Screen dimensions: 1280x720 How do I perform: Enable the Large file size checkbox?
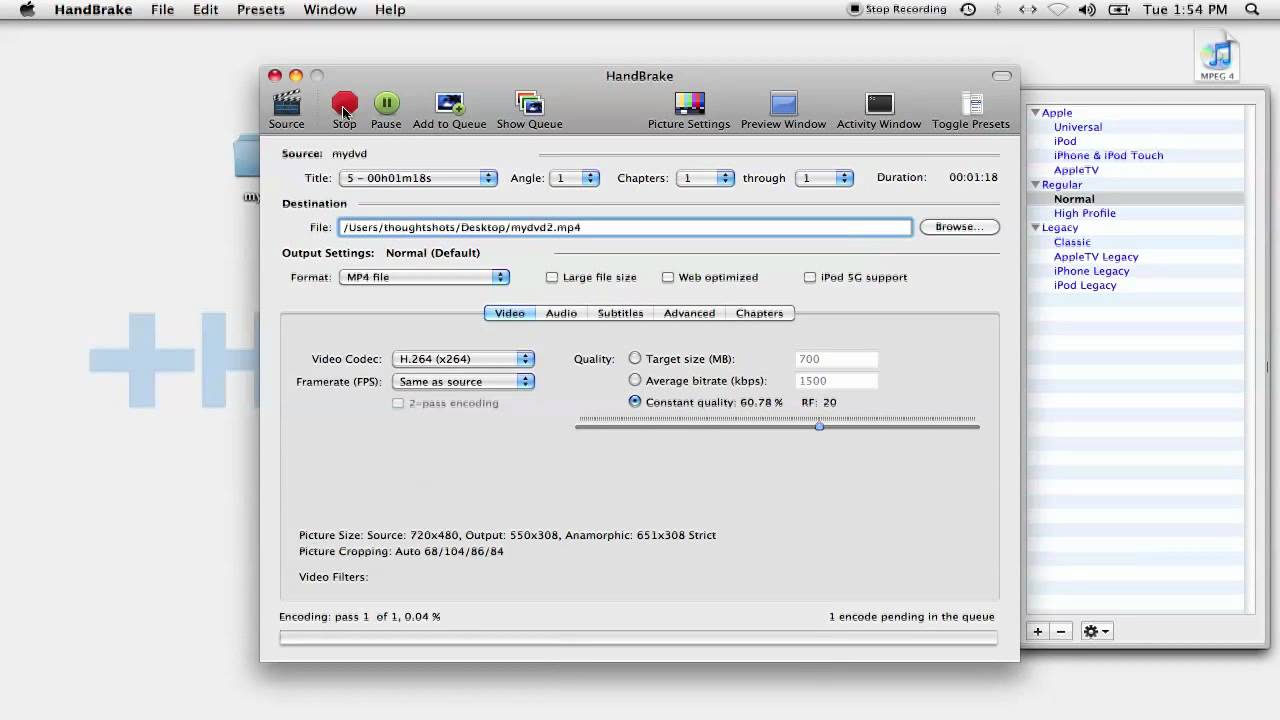552,277
